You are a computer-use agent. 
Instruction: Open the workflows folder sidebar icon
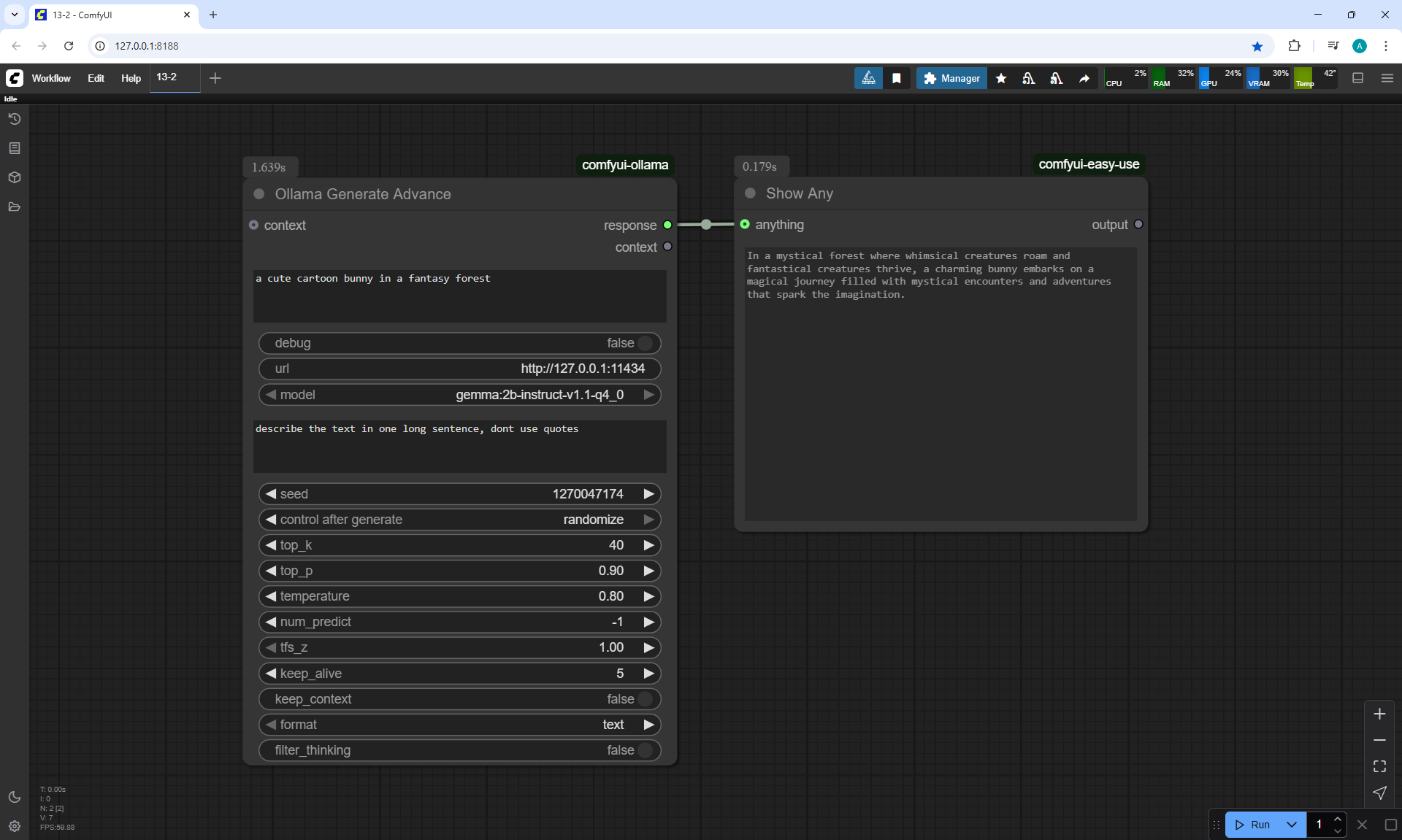[15, 207]
